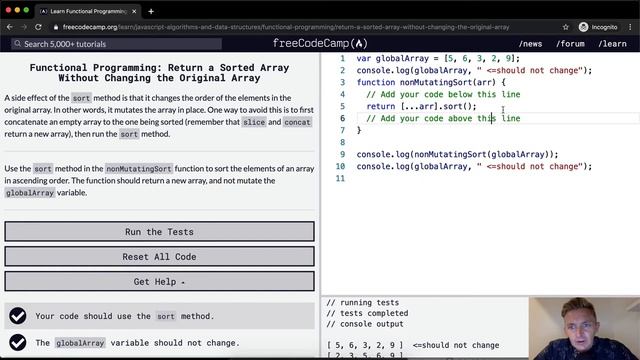The height and width of the screenshot is (360, 640).
Task: Click line 5 return [...arr].sort();
Action: [x=421, y=106]
